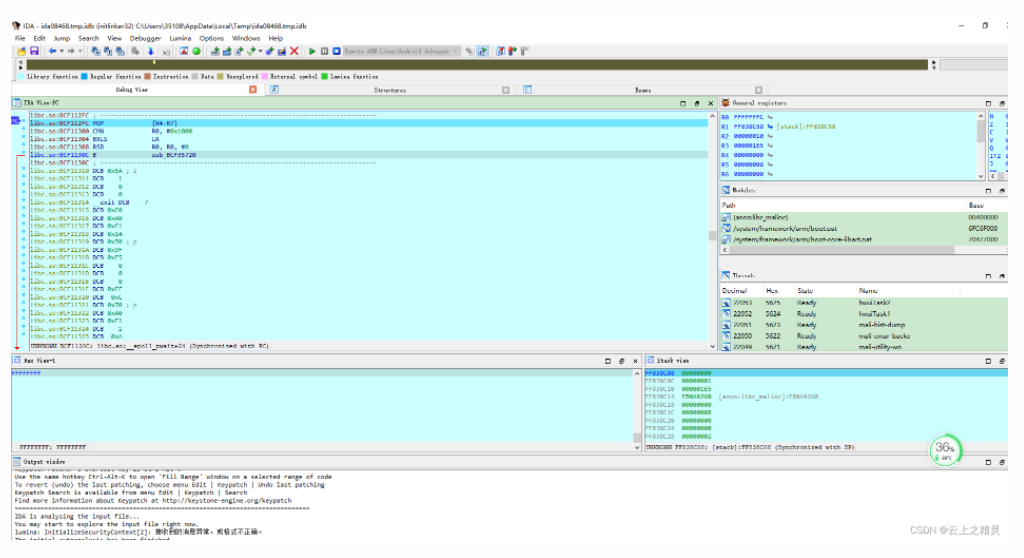Close the Enums tab
Viewport: 1024px width, 558px height.
pos(758,90)
